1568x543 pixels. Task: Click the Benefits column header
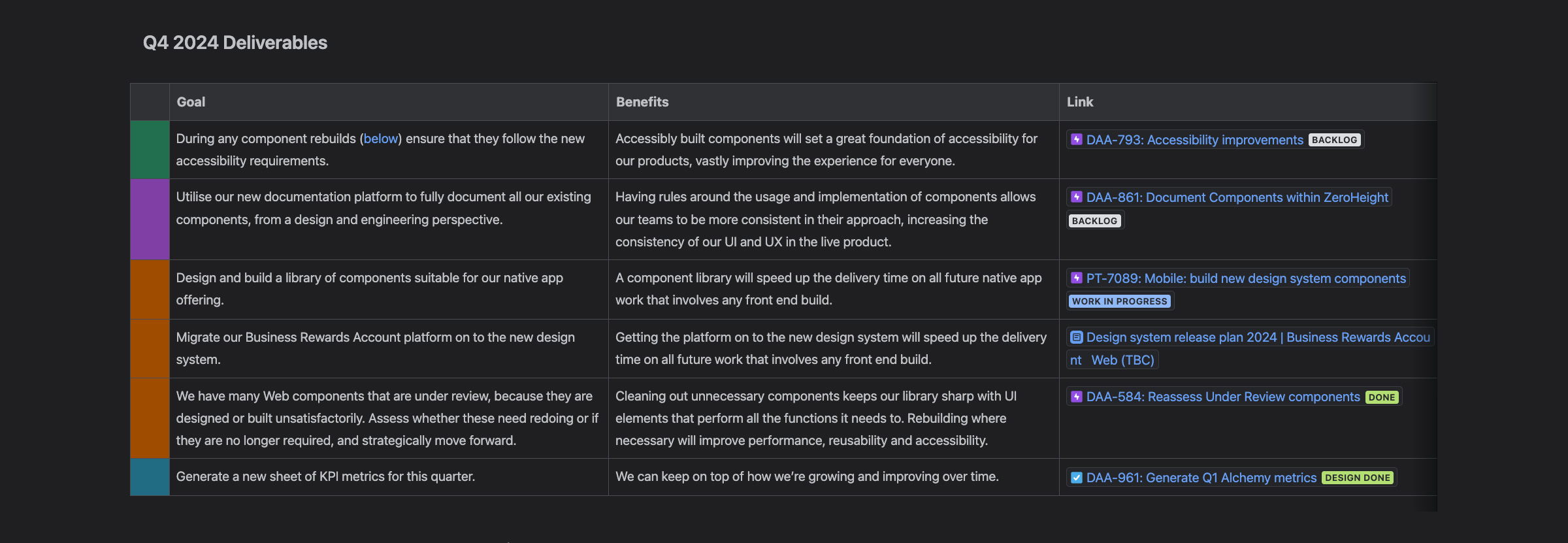(x=642, y=102)
